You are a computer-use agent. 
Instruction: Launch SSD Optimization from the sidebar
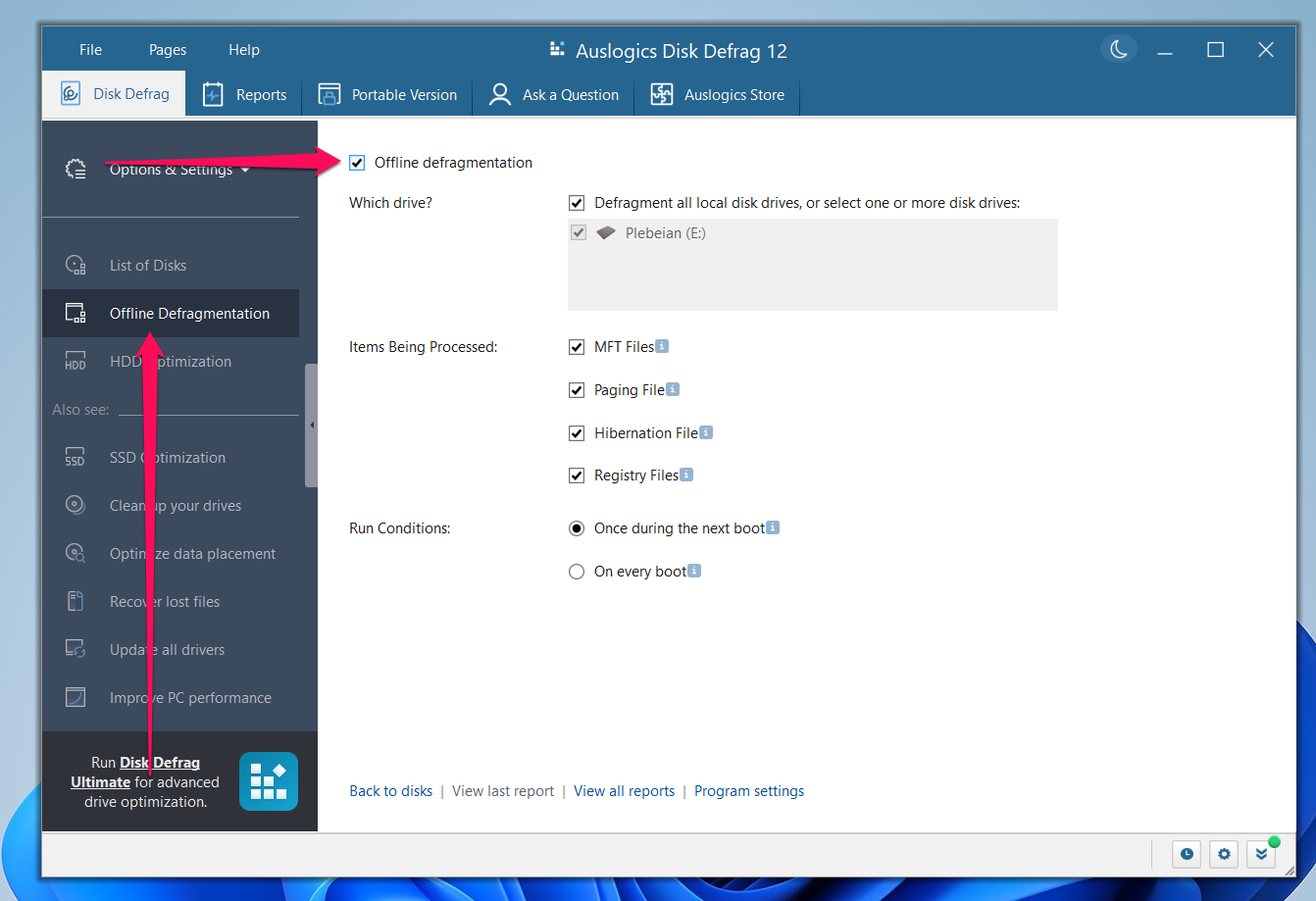[x=75, y=457]
